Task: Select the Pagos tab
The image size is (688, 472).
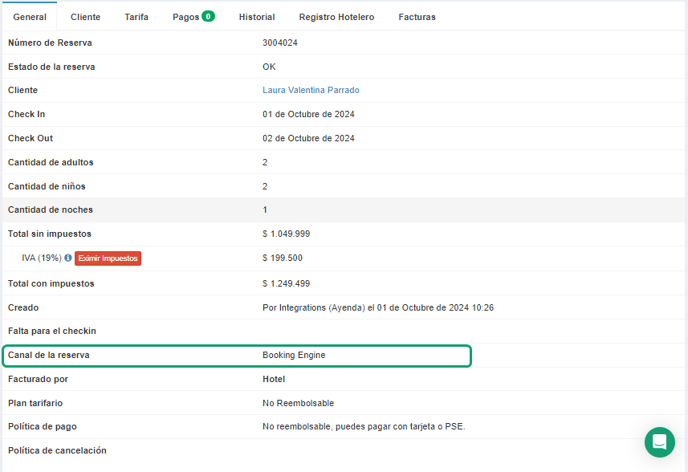Action: point(186,17)
